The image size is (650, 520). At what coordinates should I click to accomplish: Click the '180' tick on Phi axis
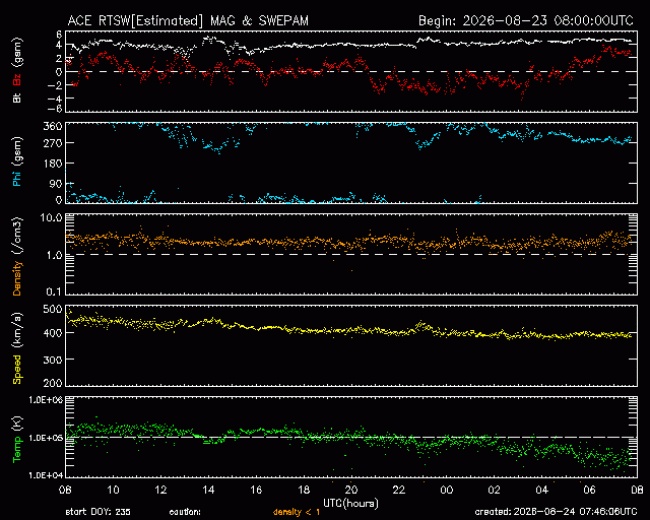pos(53,164)
